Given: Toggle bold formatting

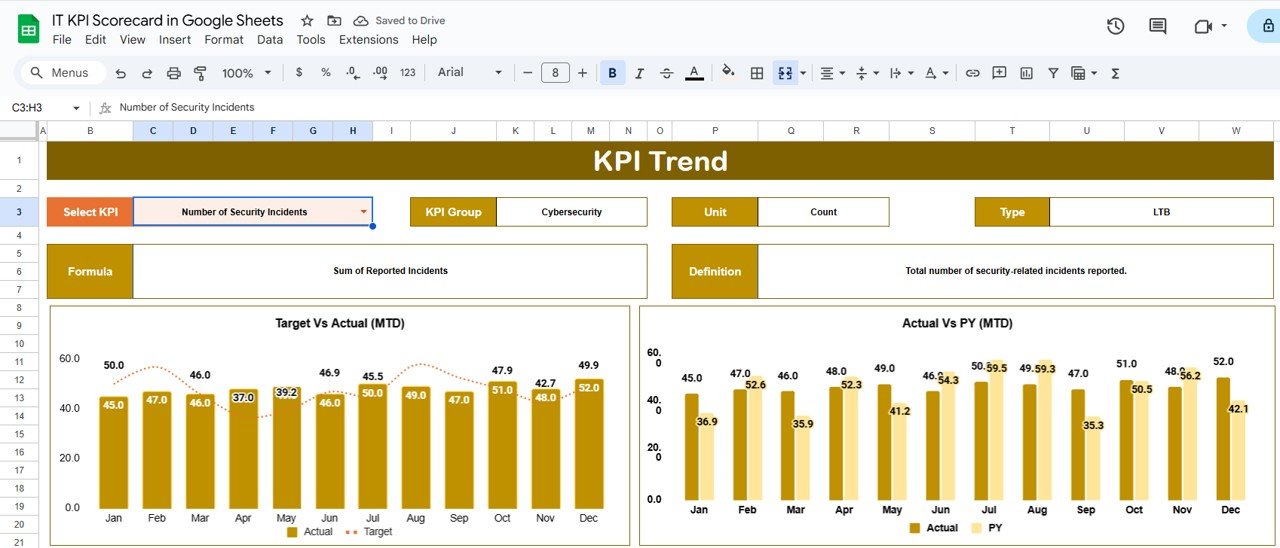Looking at the screenshot, I should [612, 73].
